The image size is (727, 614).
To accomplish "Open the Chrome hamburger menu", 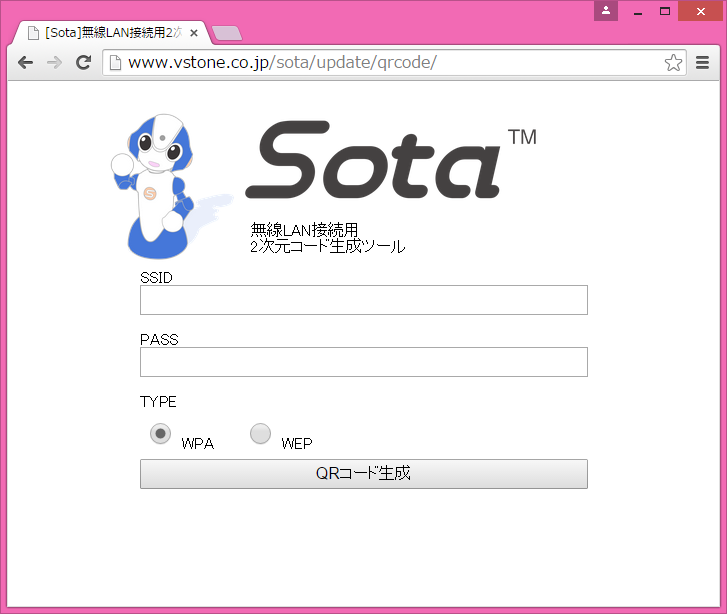I will pyautogui.click(x=702, y=63).
